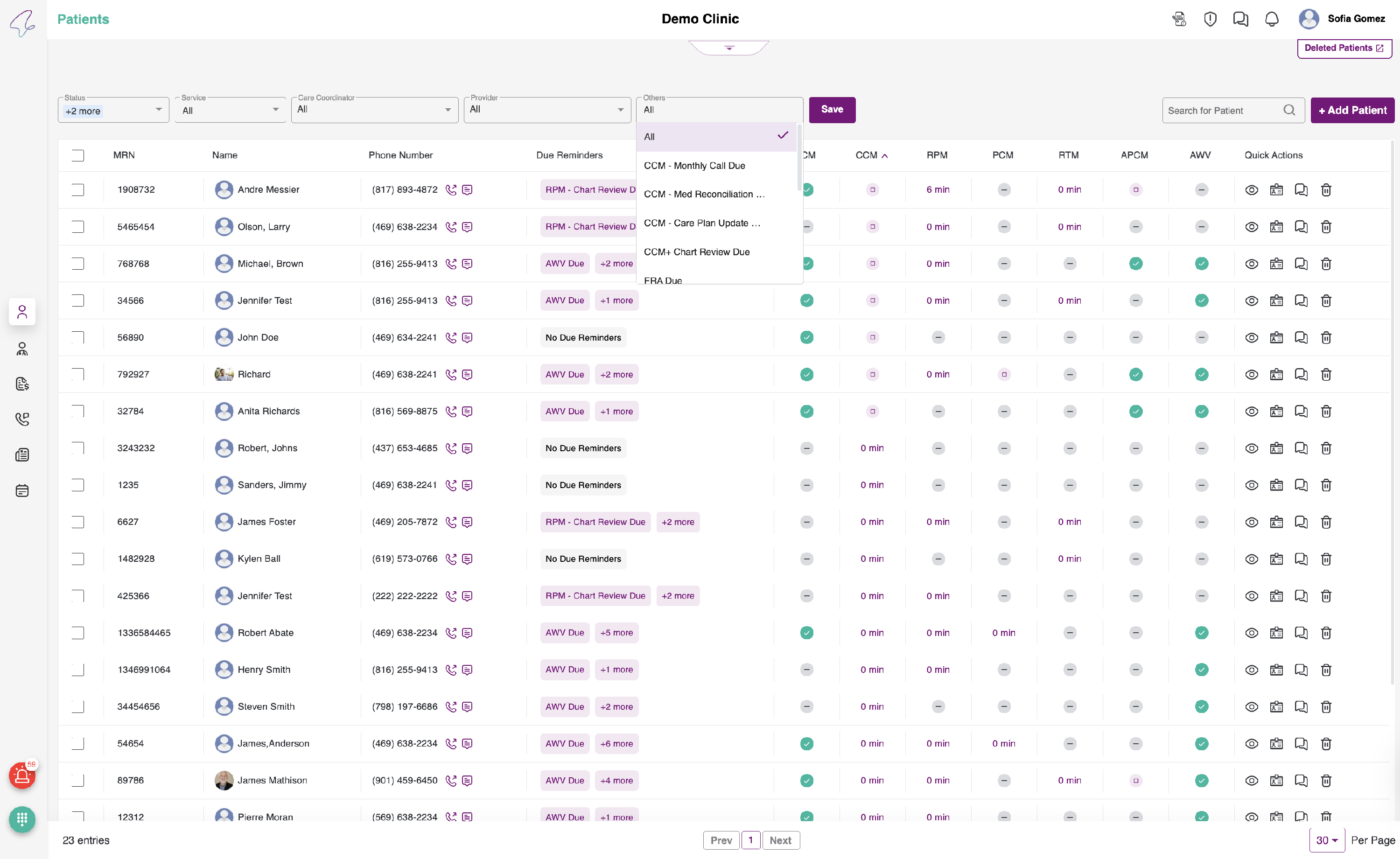
Task: Click the Add Patient button
Action: 1352,110
